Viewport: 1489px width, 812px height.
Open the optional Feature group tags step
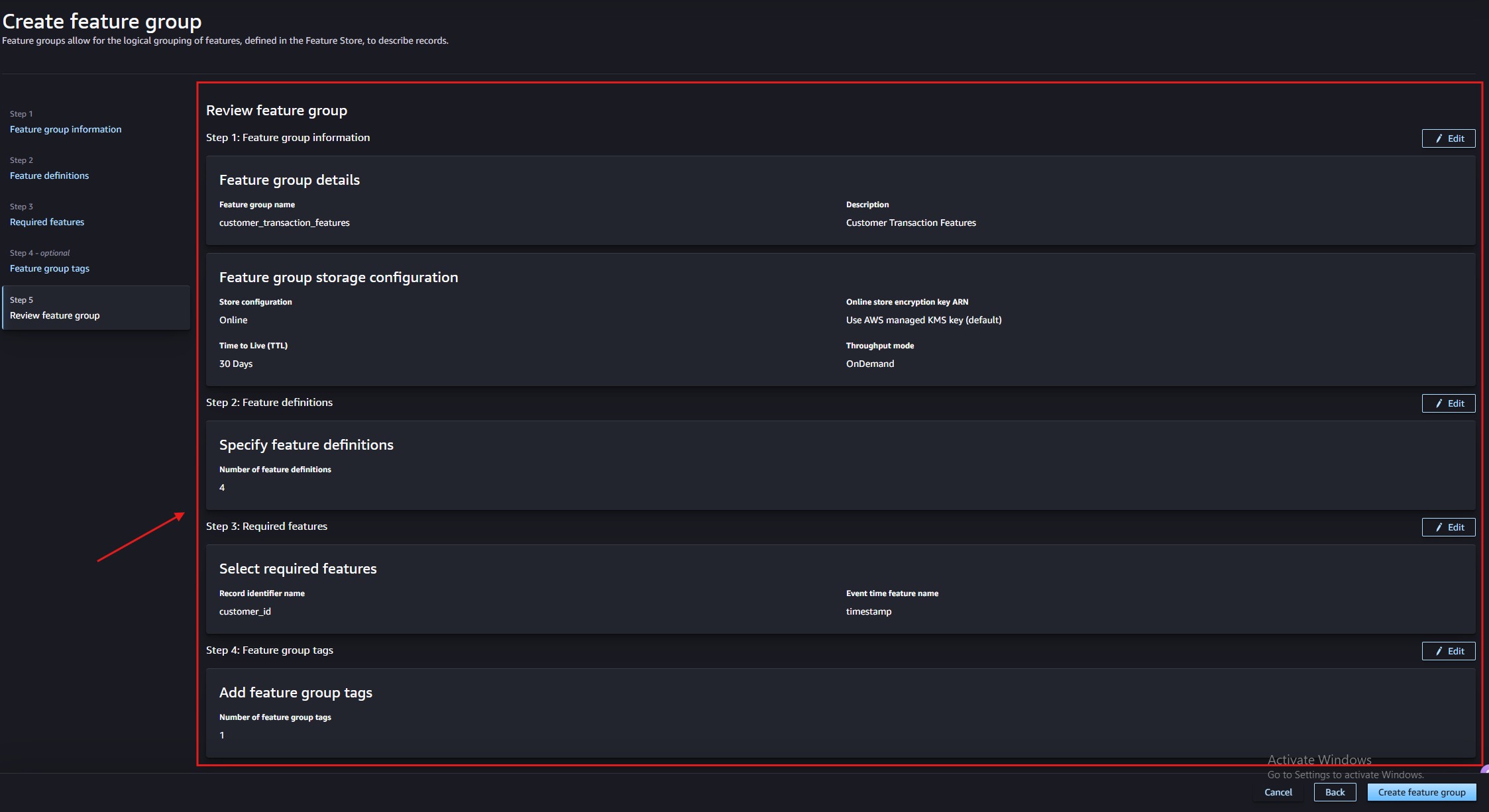pos(50,268)
